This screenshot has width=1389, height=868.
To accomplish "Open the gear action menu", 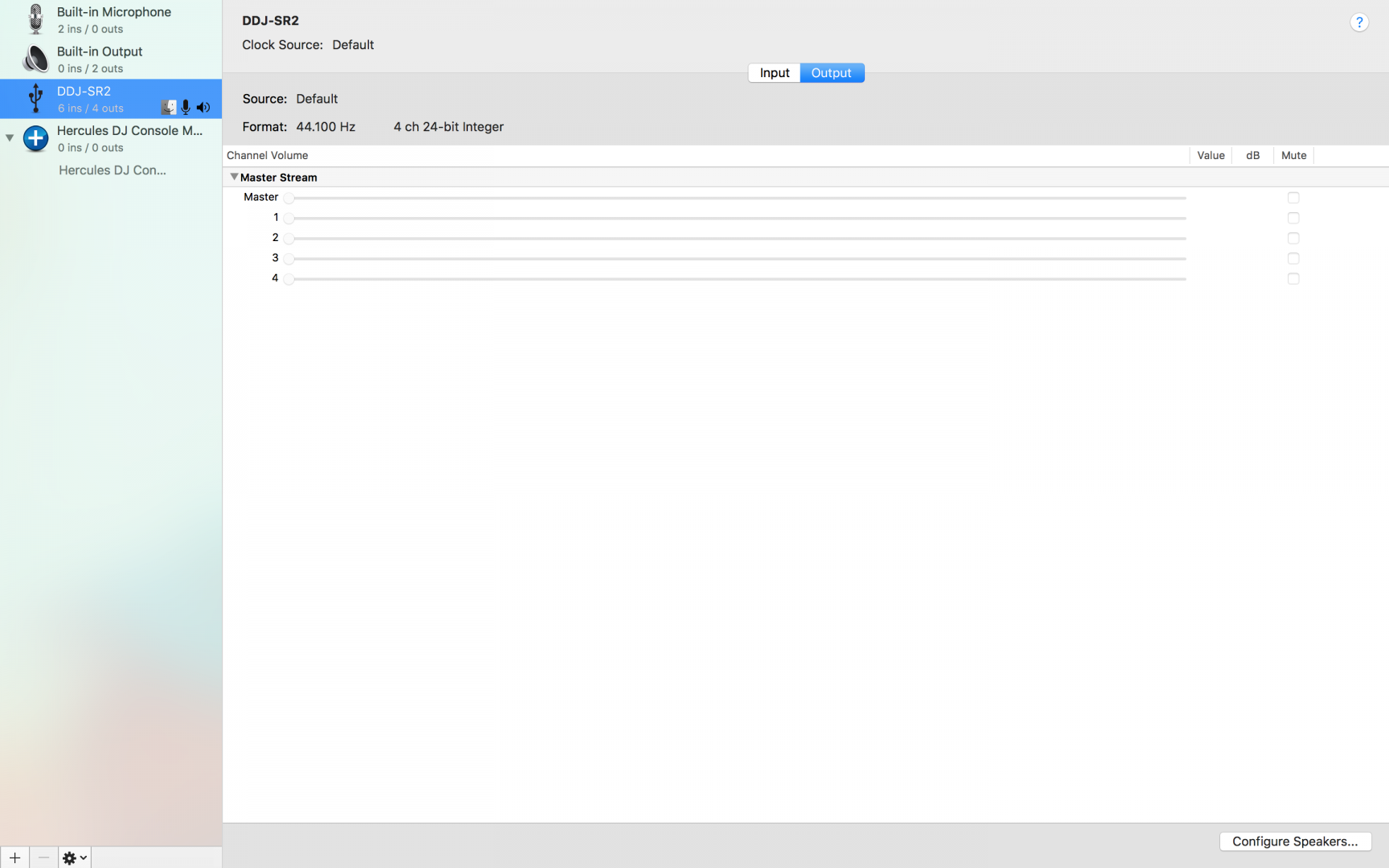I will pyautogui.click(x=75, y=858).
